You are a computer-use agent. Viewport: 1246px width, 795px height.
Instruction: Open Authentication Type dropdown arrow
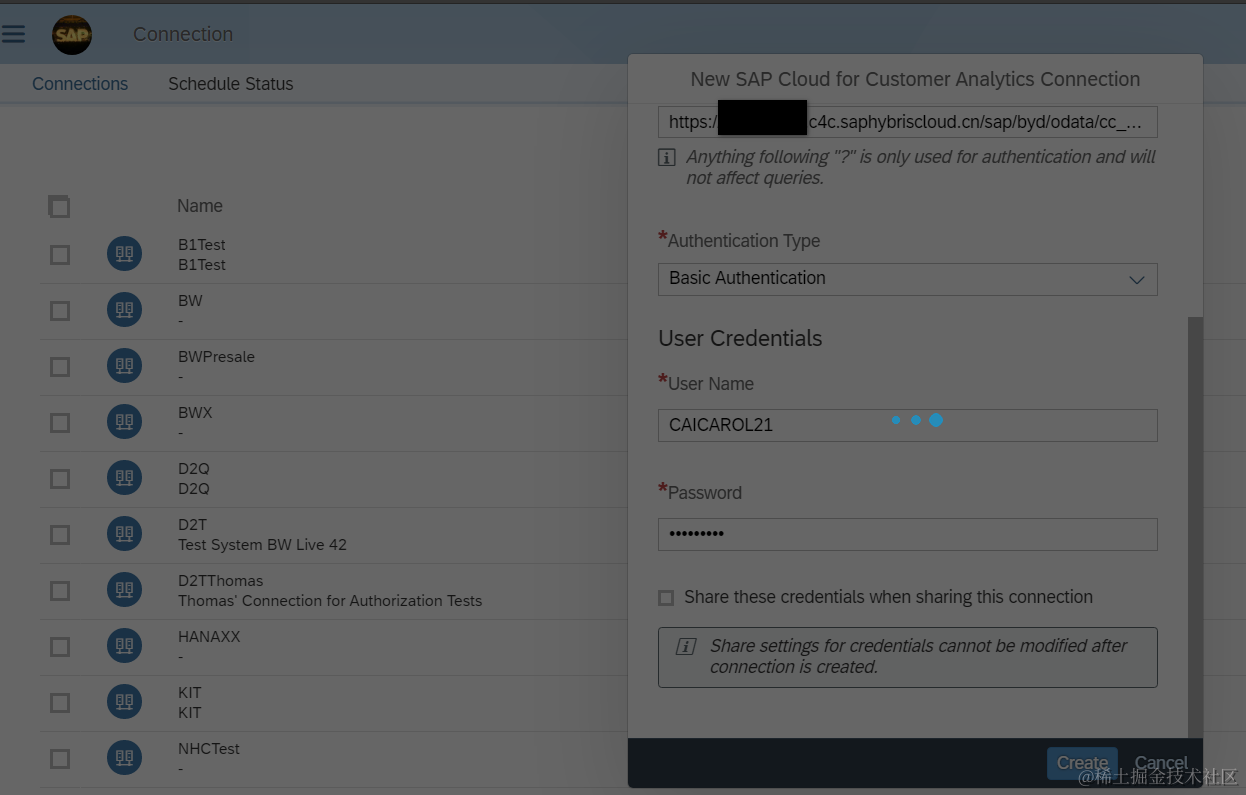1137,279
